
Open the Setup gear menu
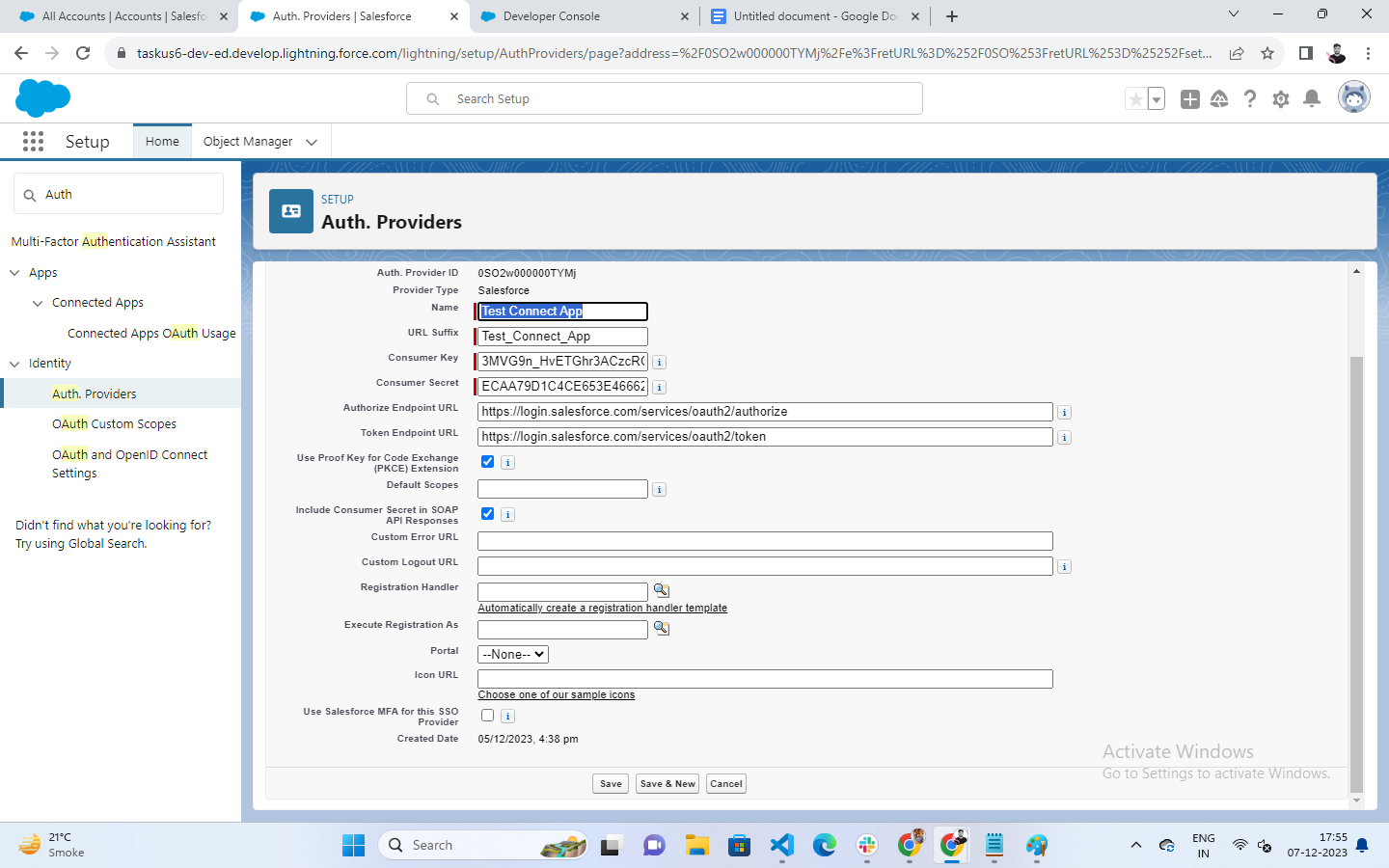point(1281,98)
